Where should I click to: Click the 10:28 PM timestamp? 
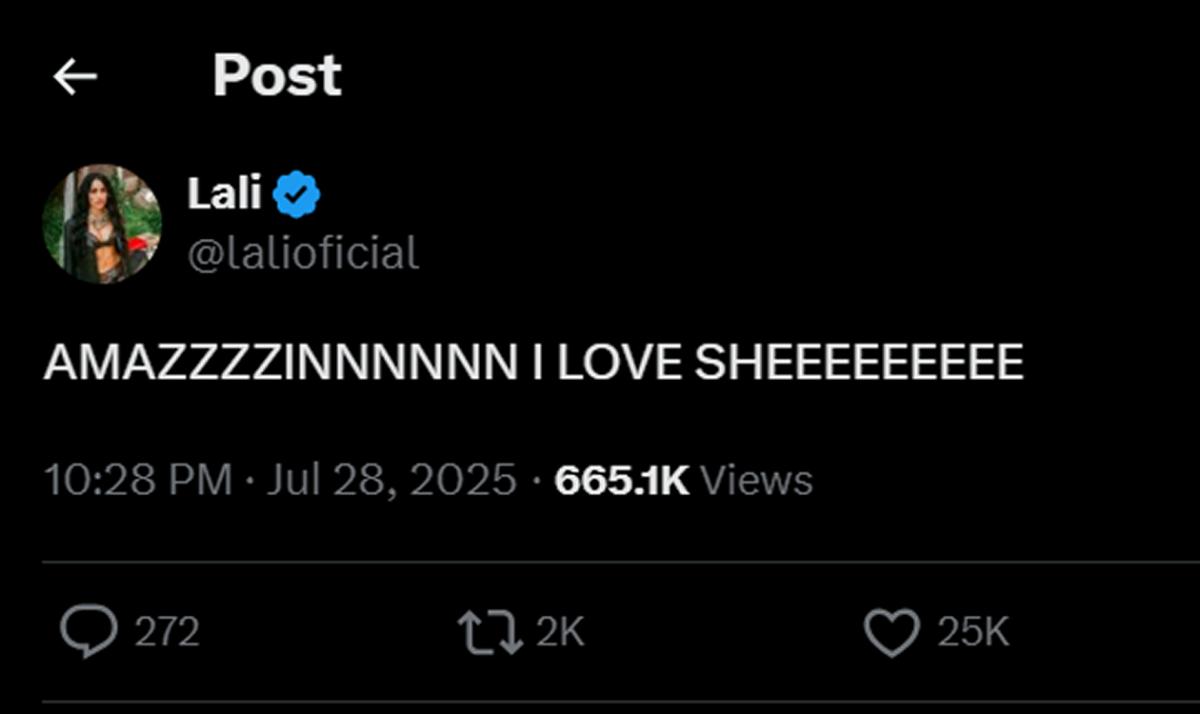(139, 480)
